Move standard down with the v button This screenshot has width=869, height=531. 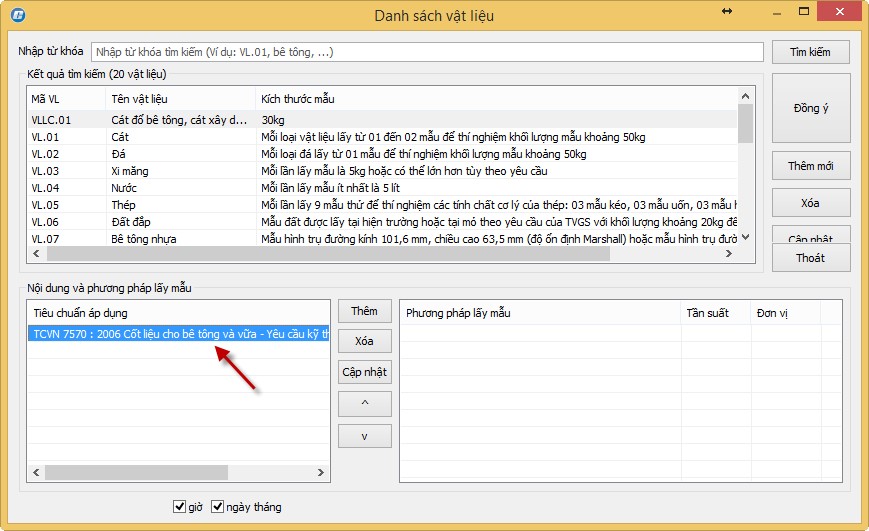[x=364, y=436]
